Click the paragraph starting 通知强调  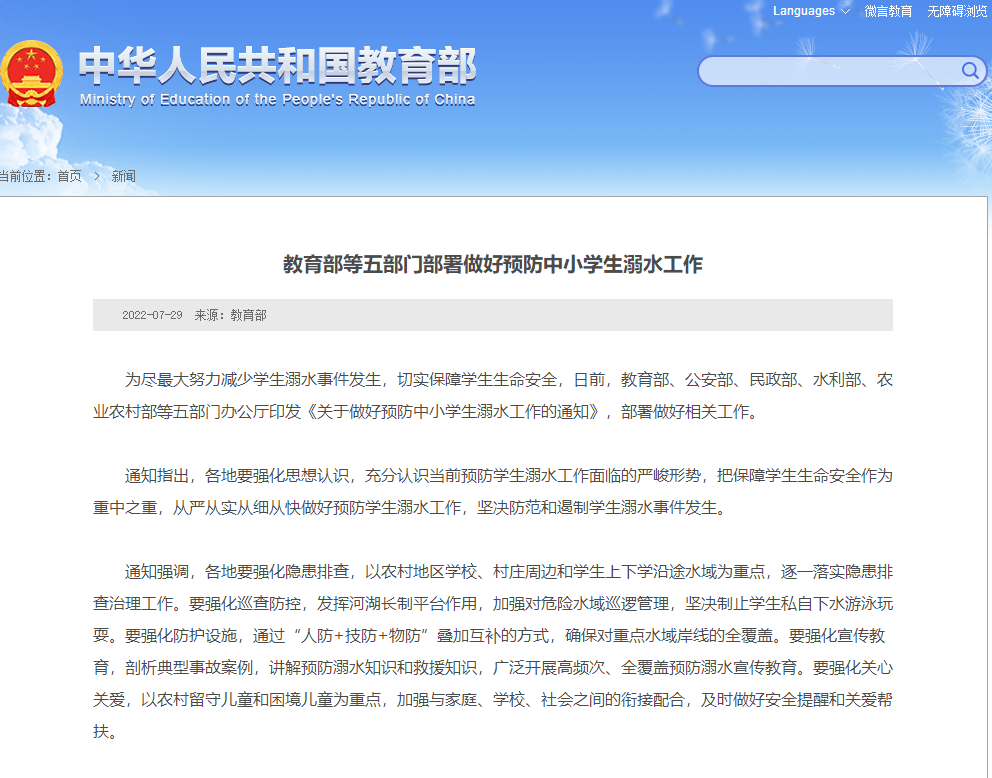tap(493, 651)
